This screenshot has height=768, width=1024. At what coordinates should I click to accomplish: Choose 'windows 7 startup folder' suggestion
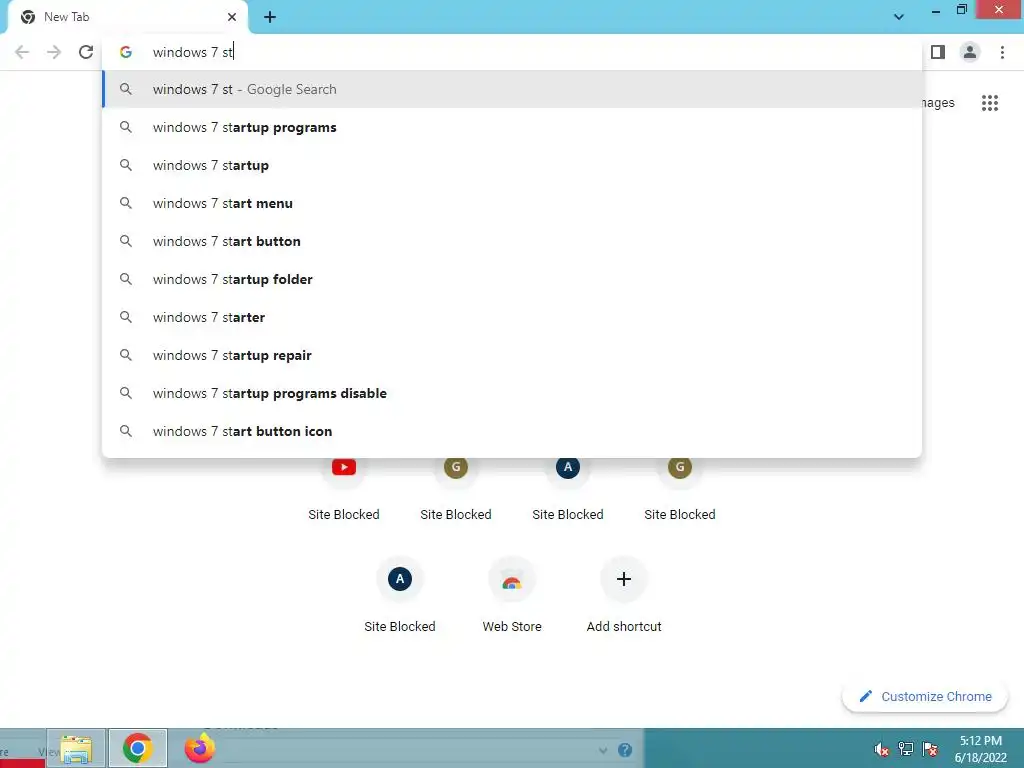(x=512, y=279)
